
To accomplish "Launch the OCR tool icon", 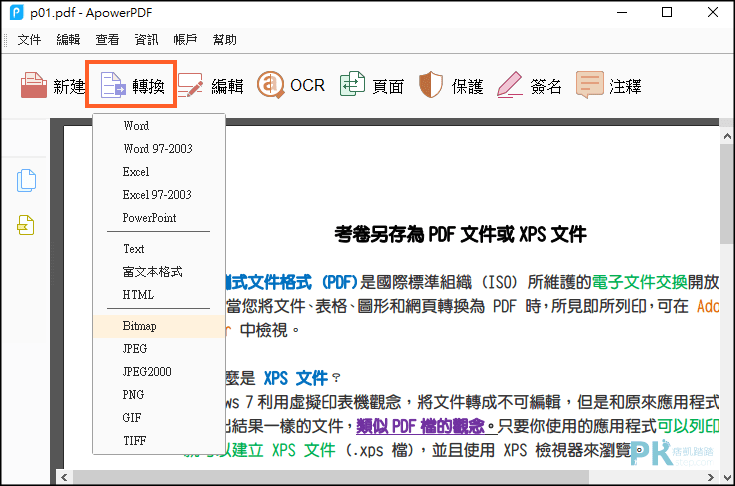I will pyautogui.click(x=270, y=85).
